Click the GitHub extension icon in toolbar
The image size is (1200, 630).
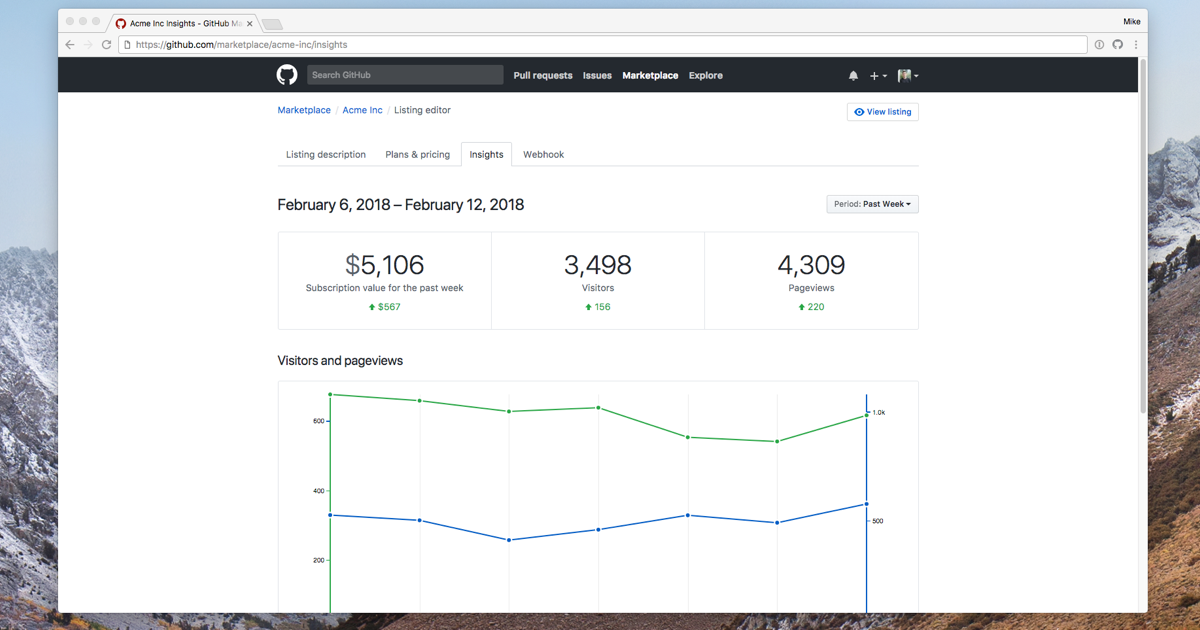coord(1118,45)
